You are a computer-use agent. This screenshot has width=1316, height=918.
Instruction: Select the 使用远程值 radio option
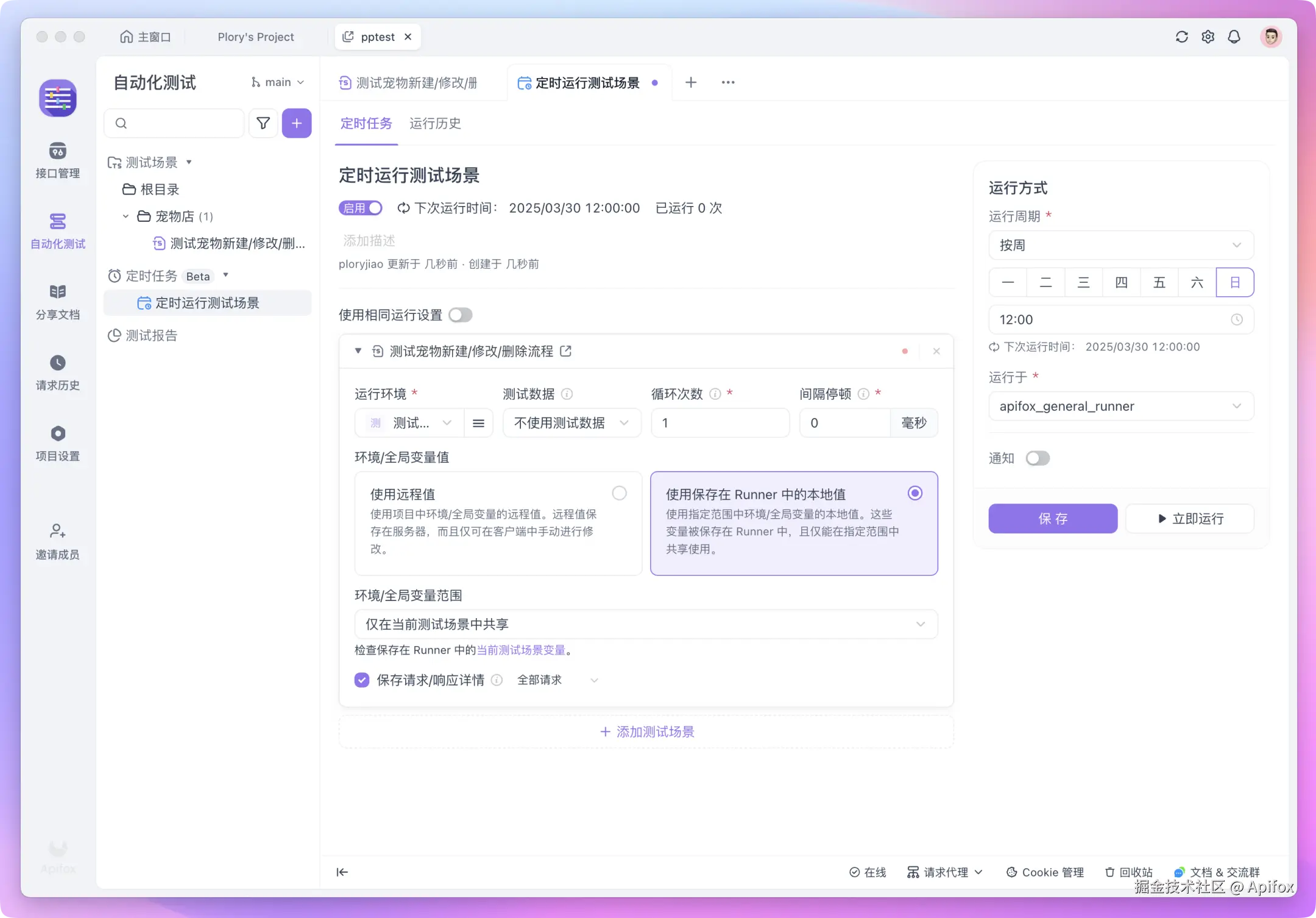pos(619,493)
